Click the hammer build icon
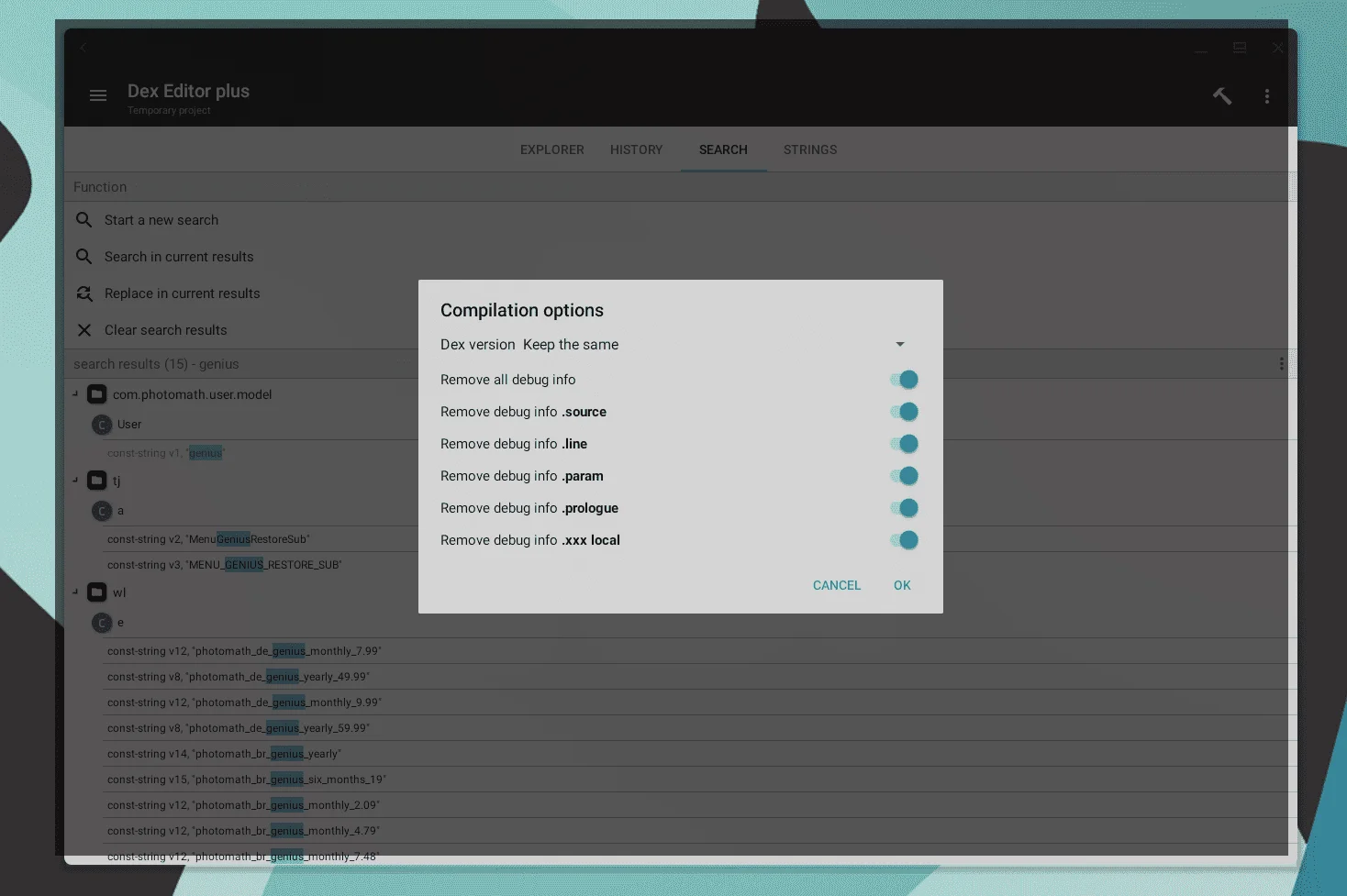Viewport: 1347px width, 896px height. pyautogui.click(x=1222, y=95)
